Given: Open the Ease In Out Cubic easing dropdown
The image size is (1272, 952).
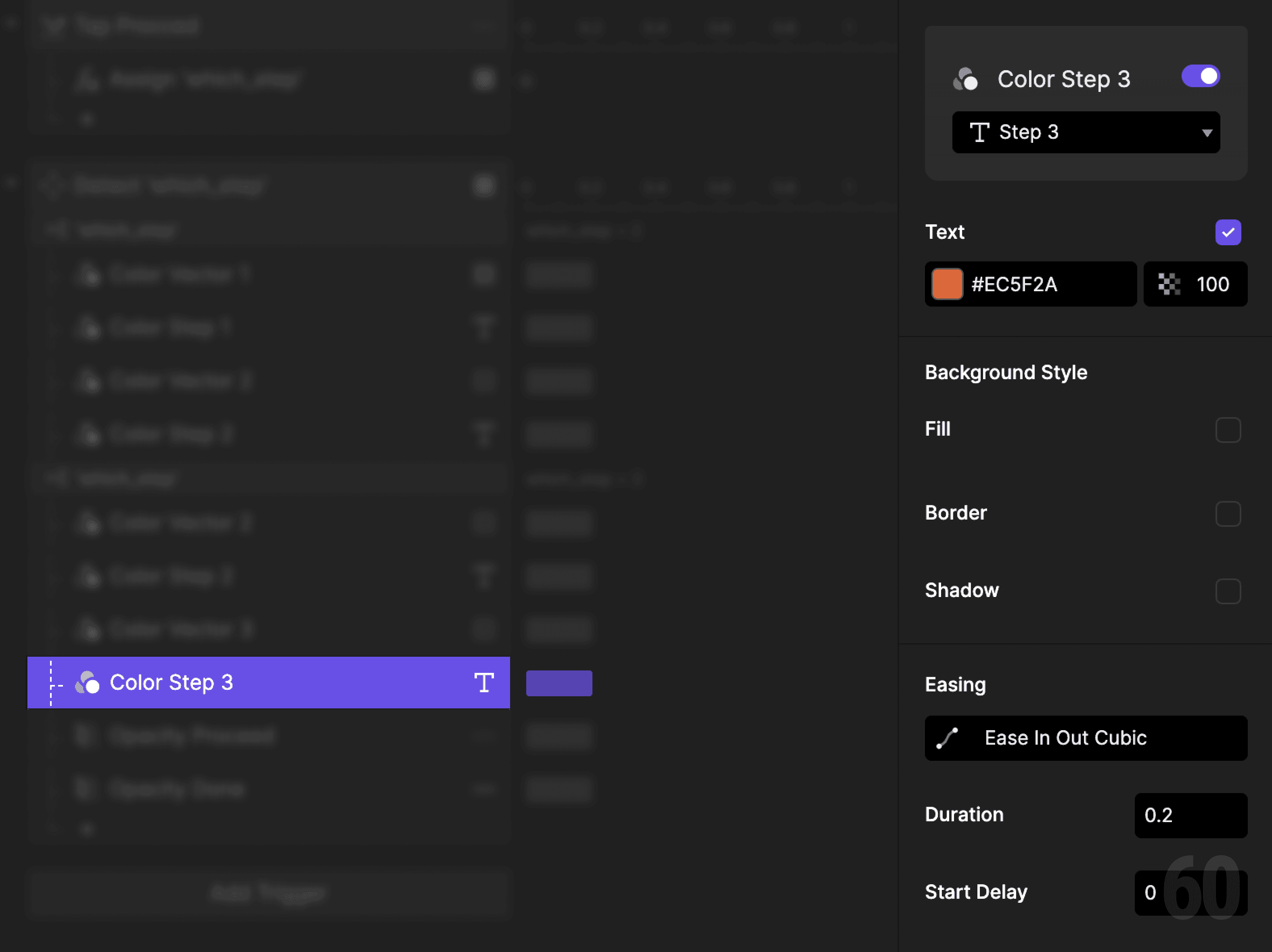Looking at the screenshot, I should [x=1085, y=738].
